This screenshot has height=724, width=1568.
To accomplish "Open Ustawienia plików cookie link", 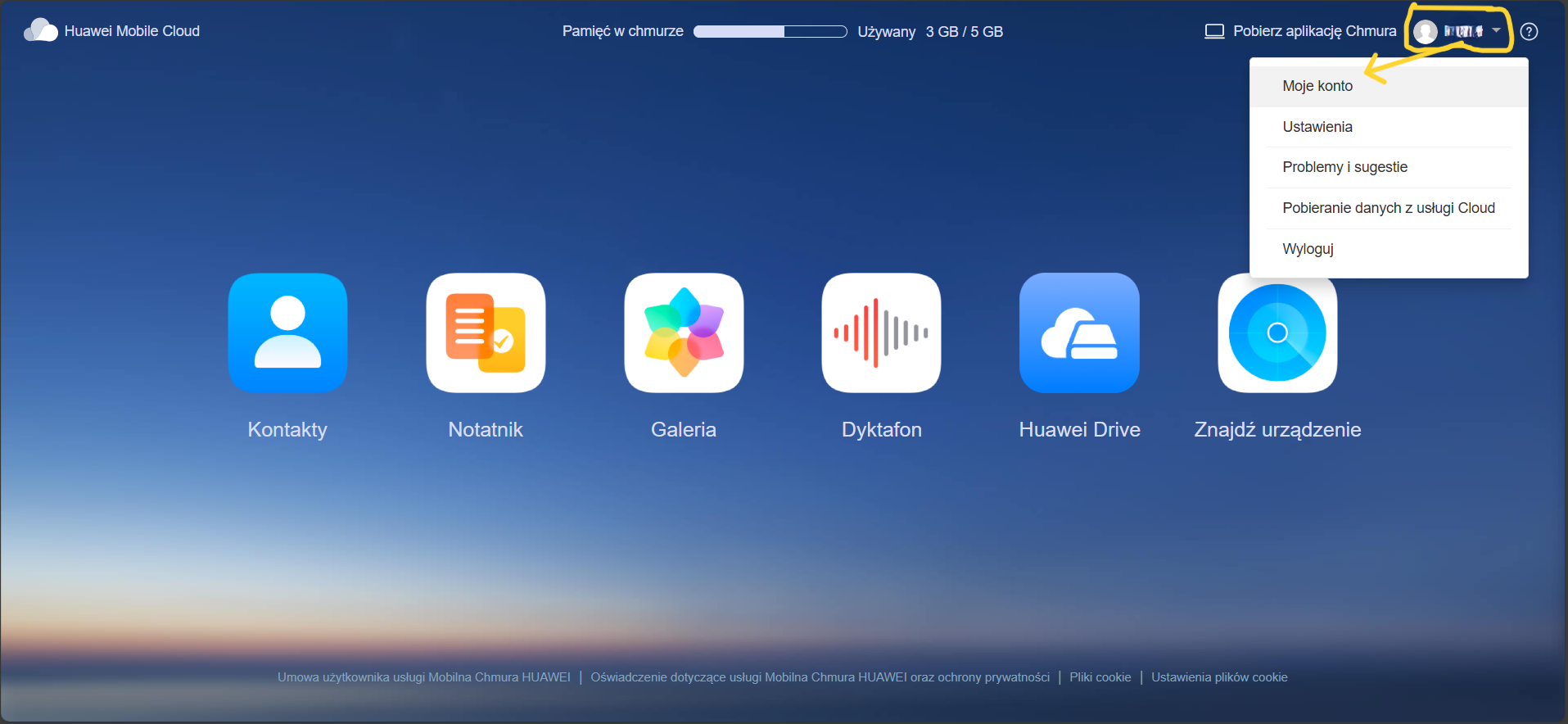I will (x=1219, y=677).
